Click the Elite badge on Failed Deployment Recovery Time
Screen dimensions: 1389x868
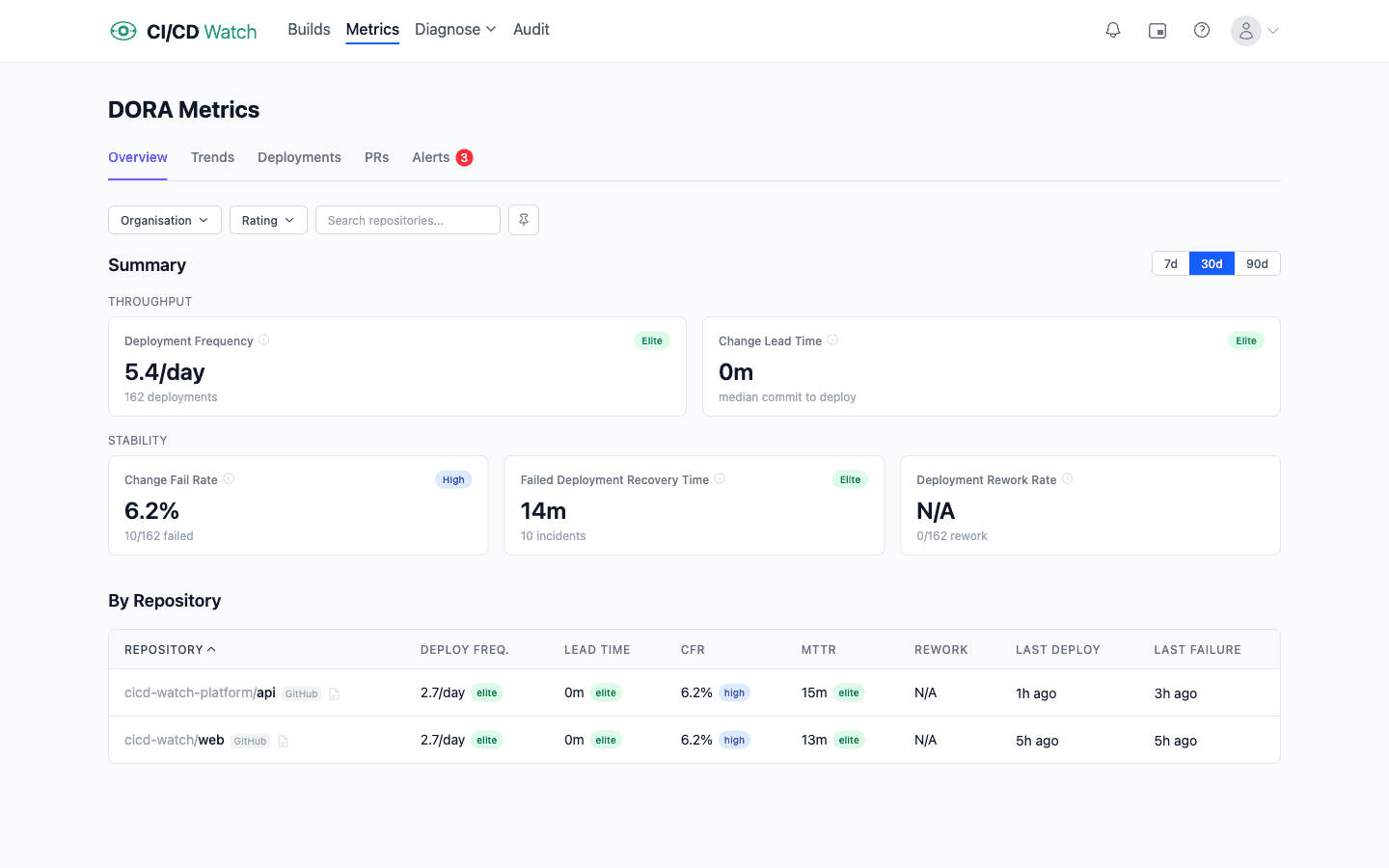[850, 479]
